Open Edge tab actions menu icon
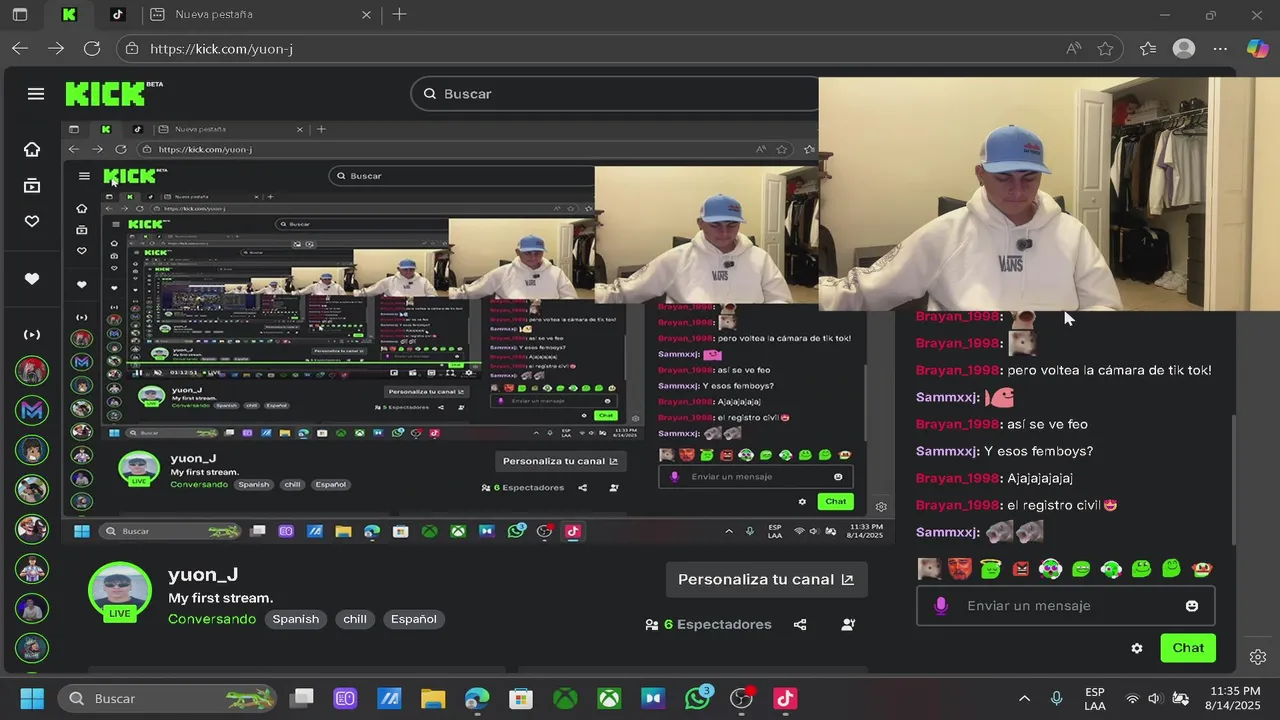1280x720 pixels. click(x=20, y=14)
